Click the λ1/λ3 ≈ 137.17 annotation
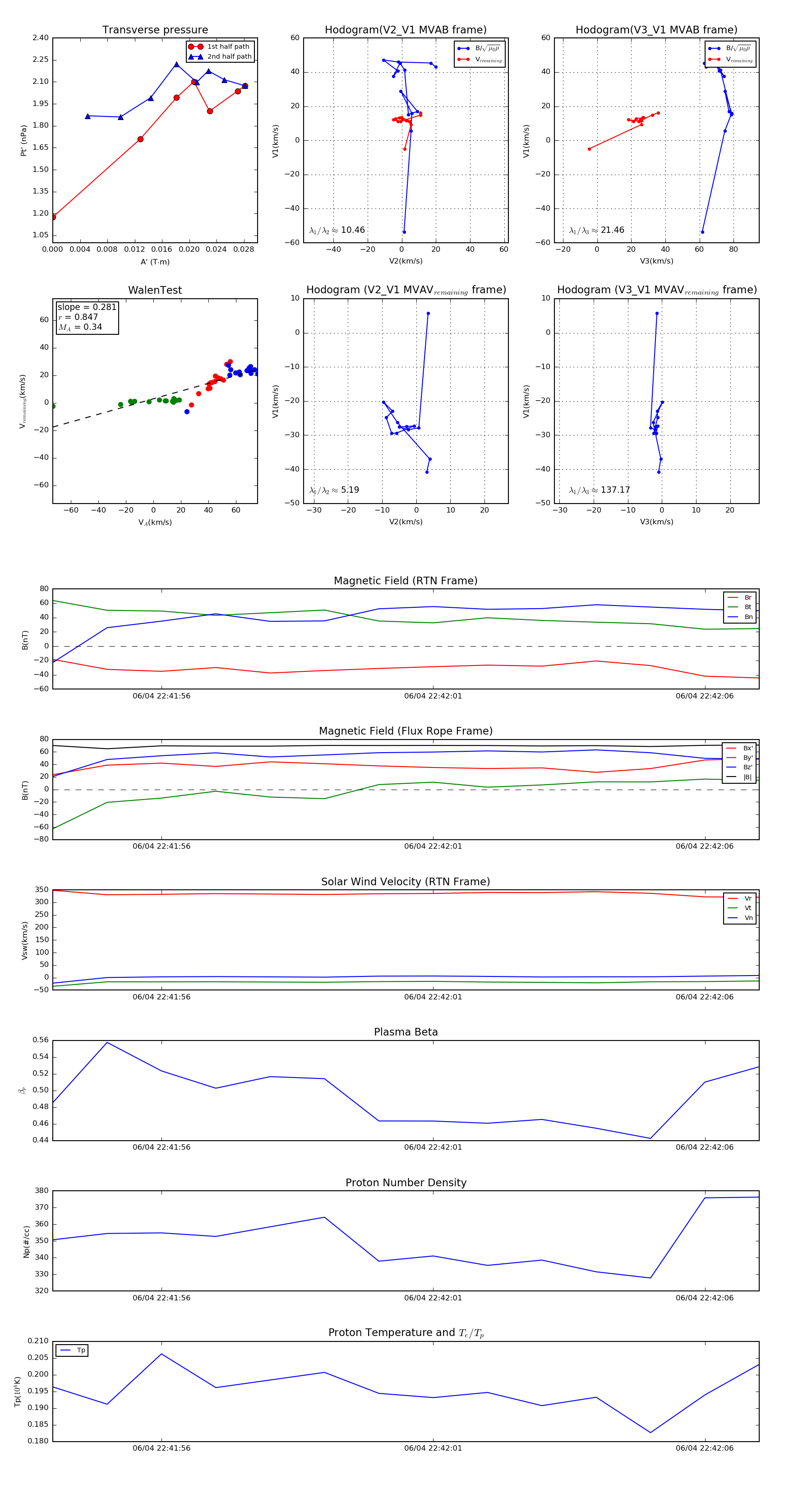The image size is (812, 1489). (600, 490)
